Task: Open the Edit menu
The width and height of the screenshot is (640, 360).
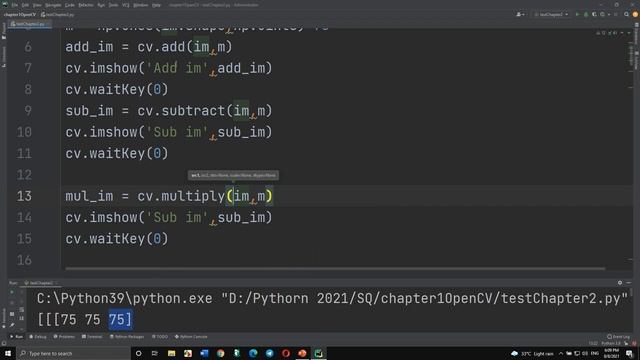Action: tap(25, 5)
